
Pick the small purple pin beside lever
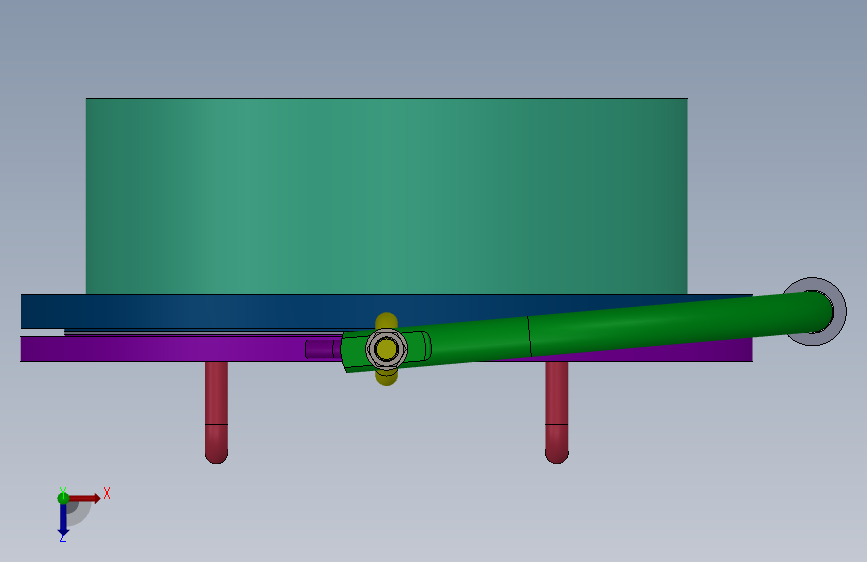click(322, 349)
